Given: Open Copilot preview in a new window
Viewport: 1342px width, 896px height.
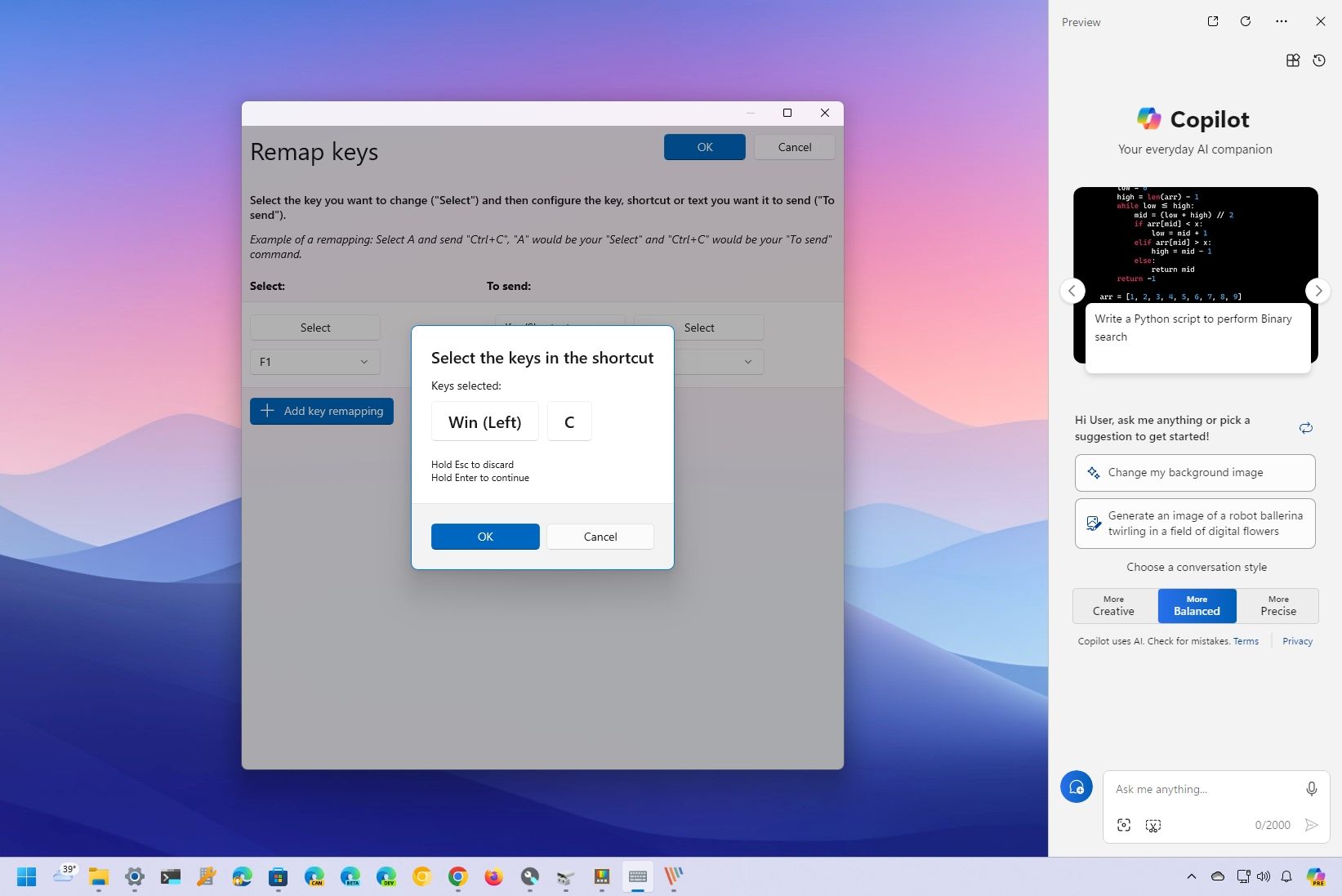Looking at the screenshot, I should click(1214, 21).
